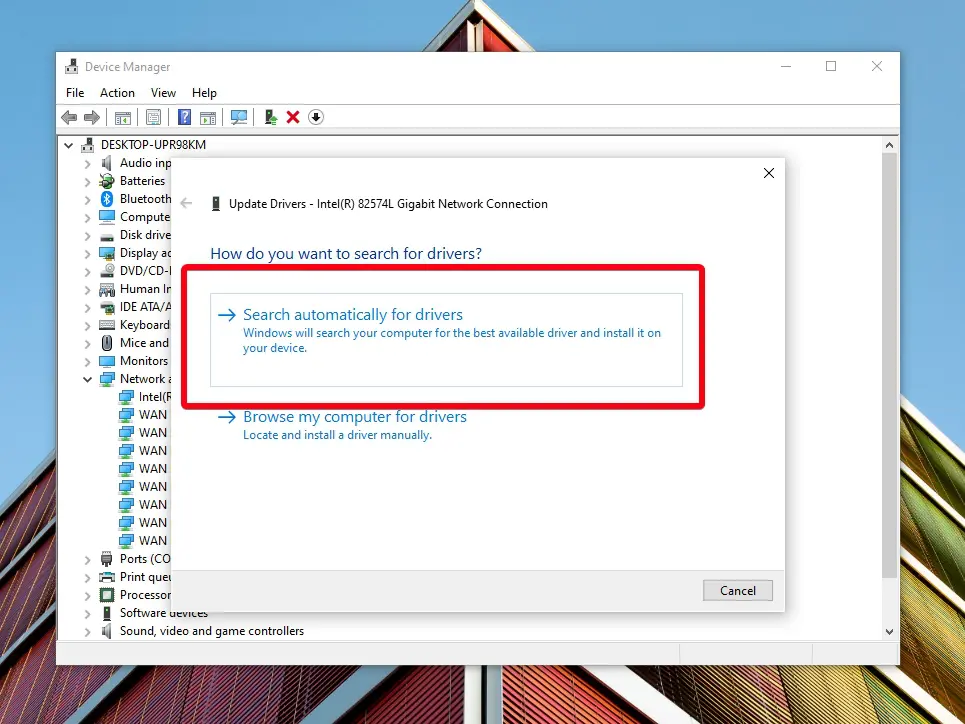
Task: Select the Processors tree row
Action: point(135,595)
